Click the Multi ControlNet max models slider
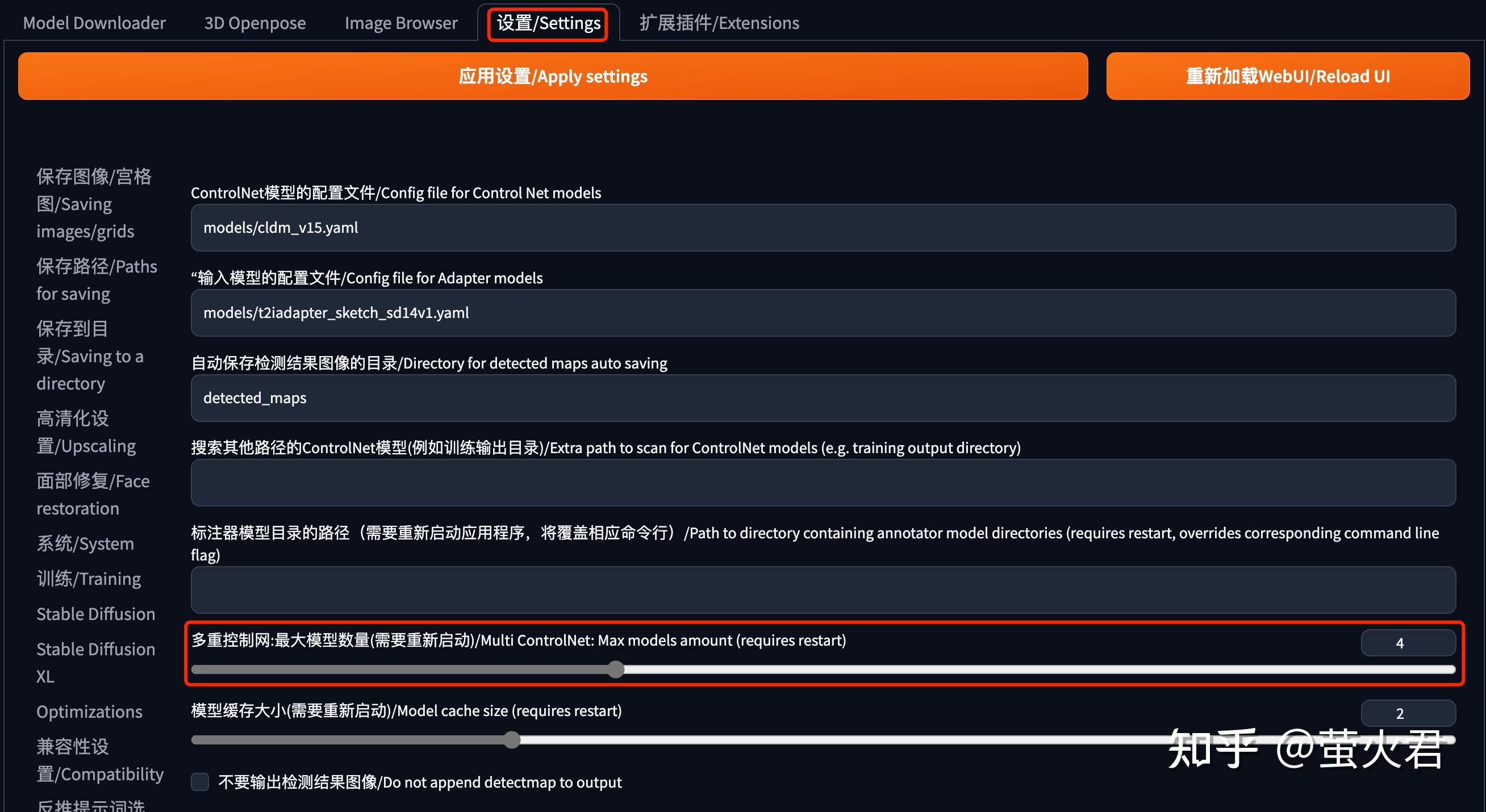 click(616, 669)
